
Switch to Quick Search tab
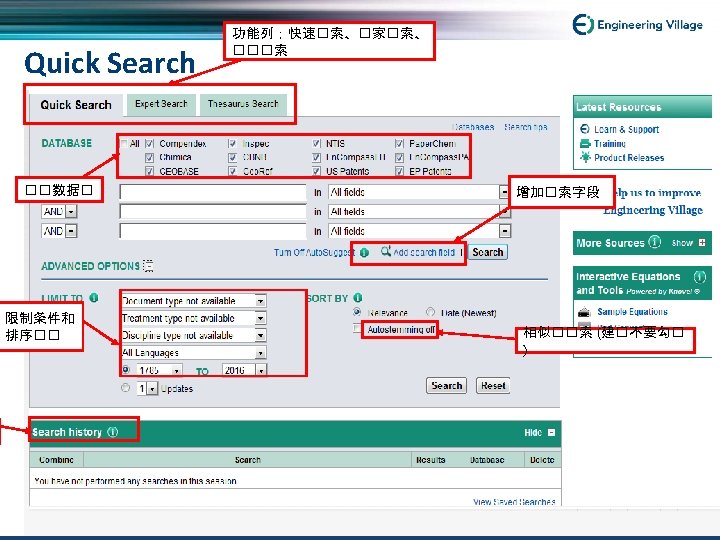[x=76, y=105]
